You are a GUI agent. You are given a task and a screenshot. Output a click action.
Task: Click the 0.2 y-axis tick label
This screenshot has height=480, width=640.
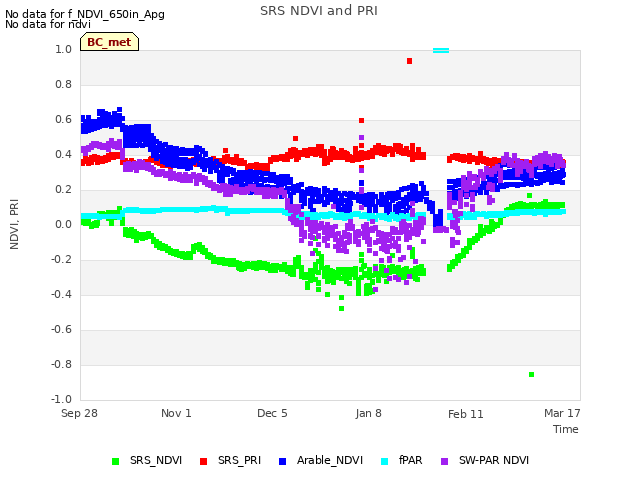(x=64, y=190)
